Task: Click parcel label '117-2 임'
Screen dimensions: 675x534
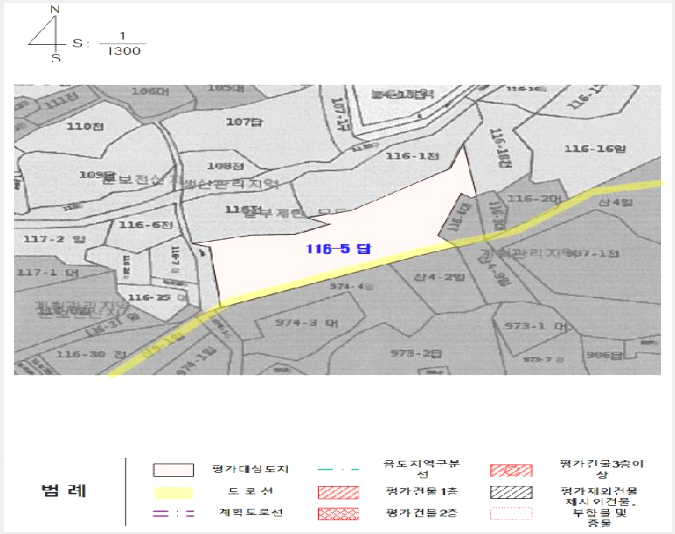Action: pyautogui.click(x=54, y=239)
